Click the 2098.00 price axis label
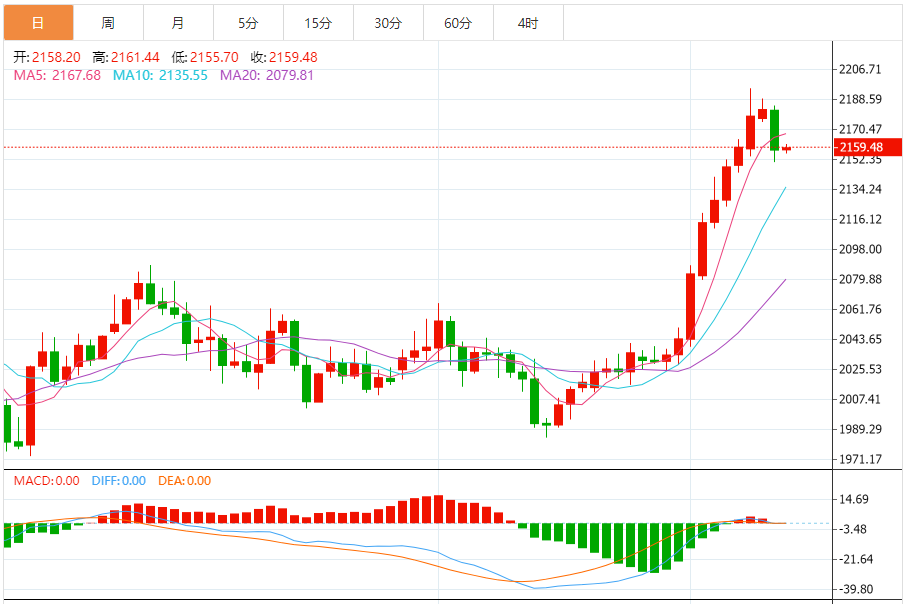Screen dimensions: 908x604 coord(861,249)
